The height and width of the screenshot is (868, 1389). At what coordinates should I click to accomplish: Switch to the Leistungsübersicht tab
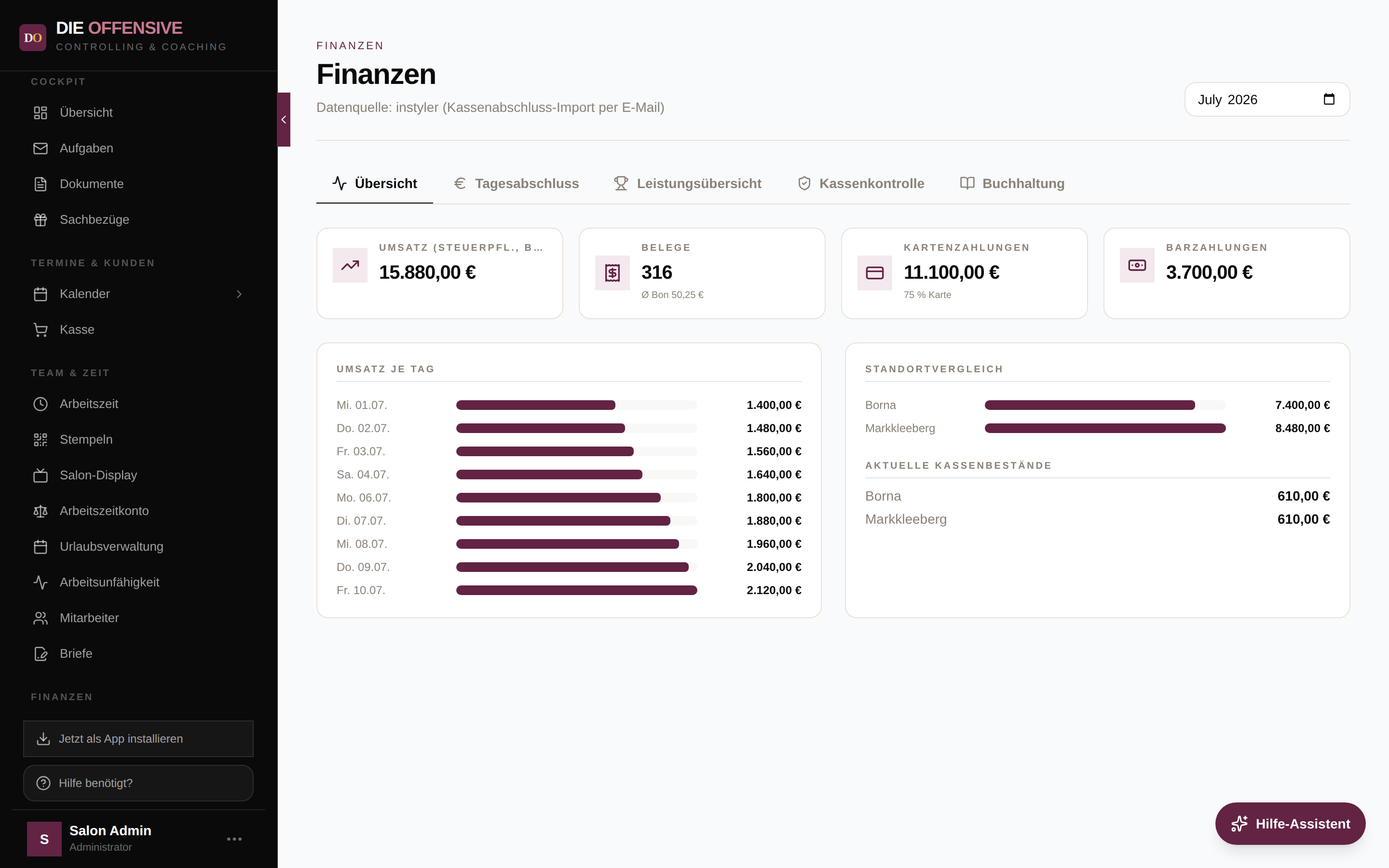688,184
